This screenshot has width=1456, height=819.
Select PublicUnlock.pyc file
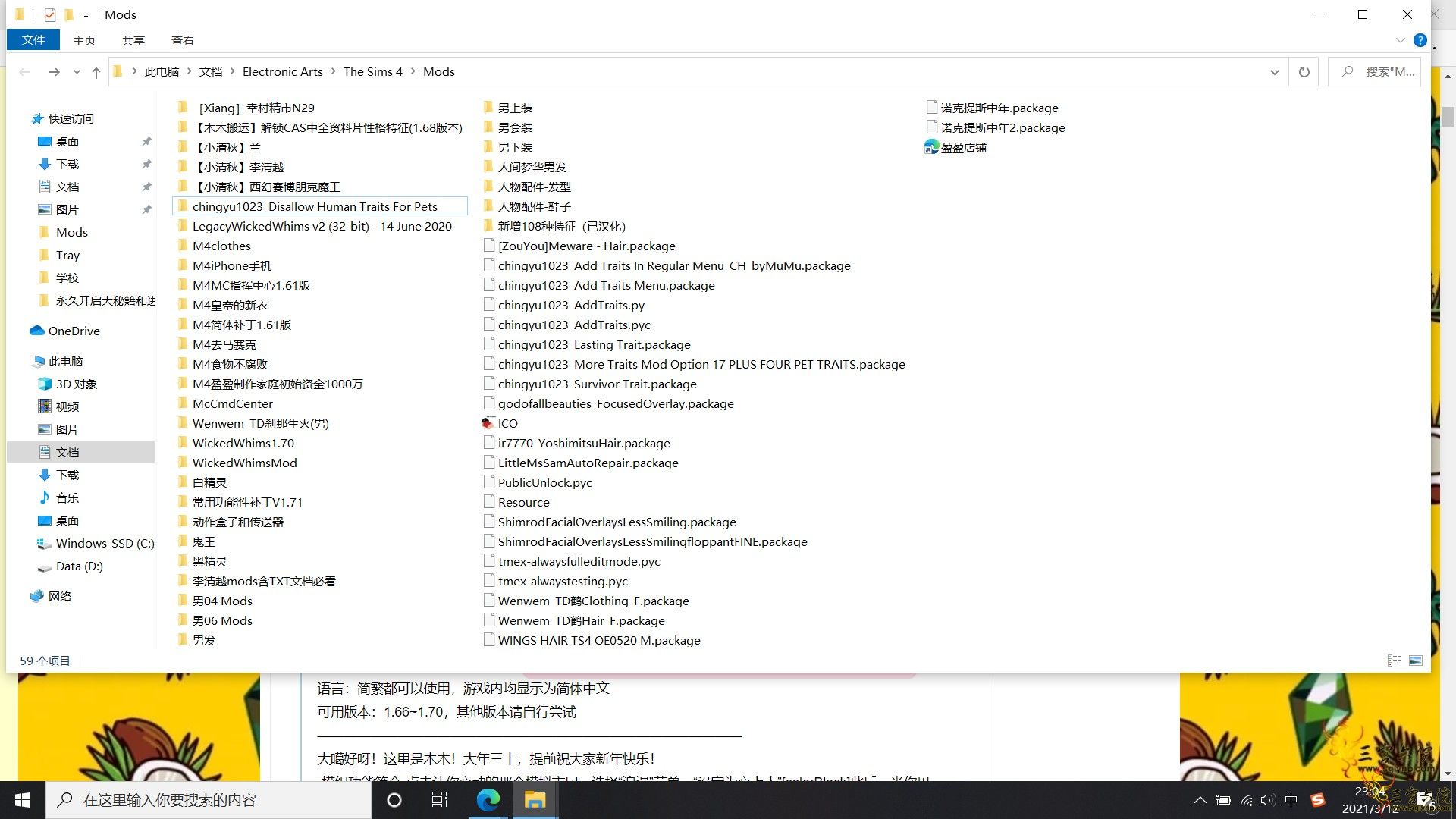click(x=544, y=483)
